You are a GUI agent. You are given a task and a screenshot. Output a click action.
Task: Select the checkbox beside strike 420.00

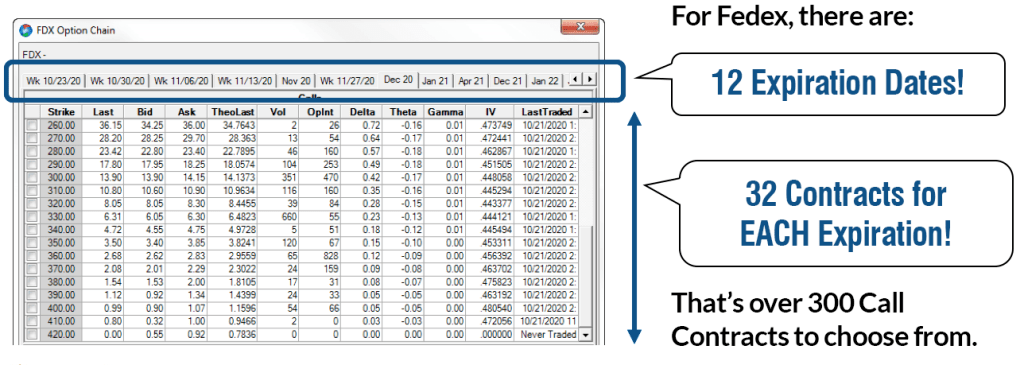click(x=32, y=334)
